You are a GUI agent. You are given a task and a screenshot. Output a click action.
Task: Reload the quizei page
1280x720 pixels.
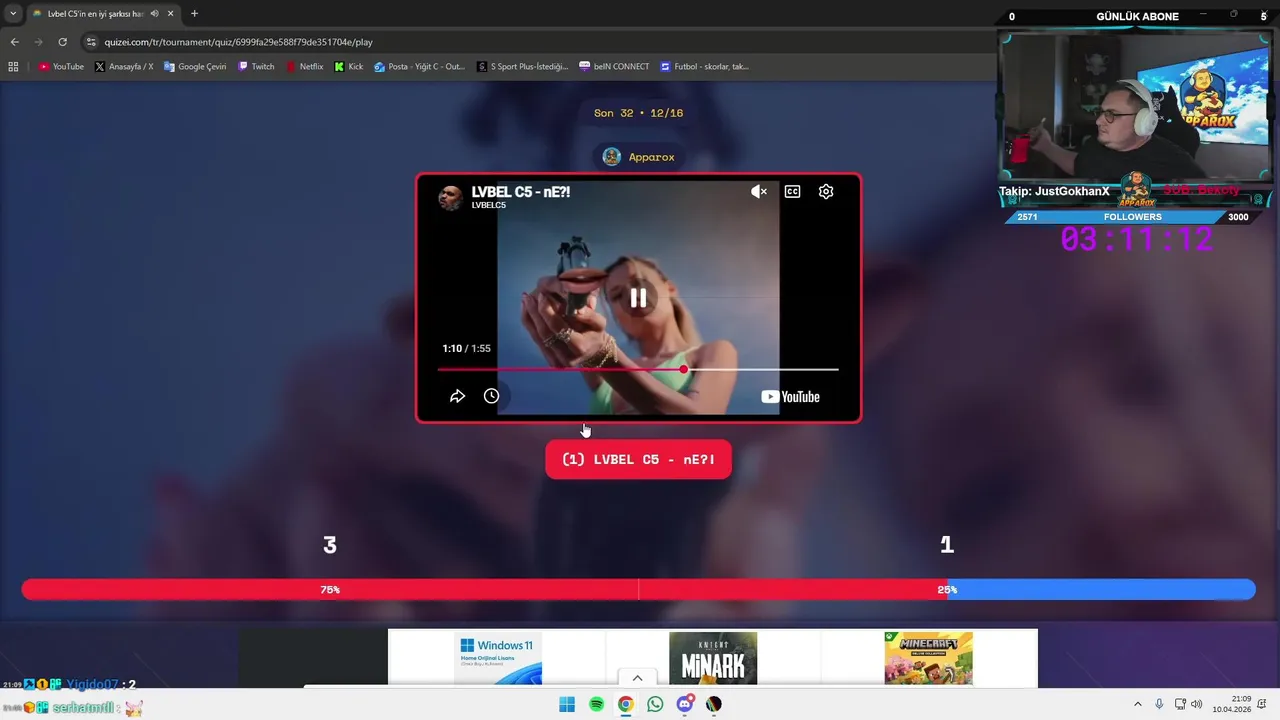point(62,42)
